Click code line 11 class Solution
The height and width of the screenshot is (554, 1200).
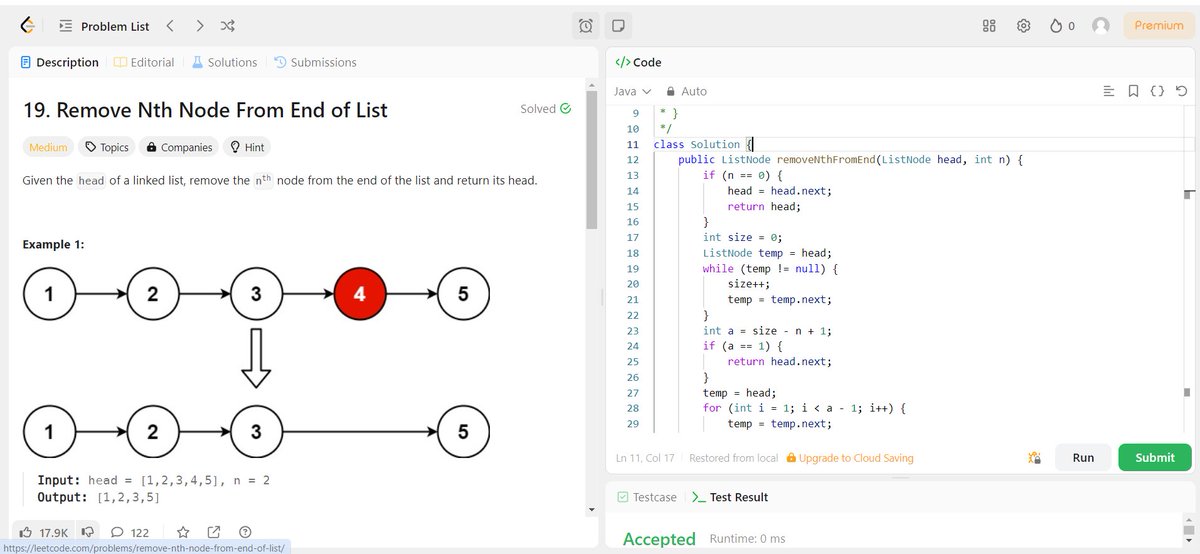click(x=702, y=144)
